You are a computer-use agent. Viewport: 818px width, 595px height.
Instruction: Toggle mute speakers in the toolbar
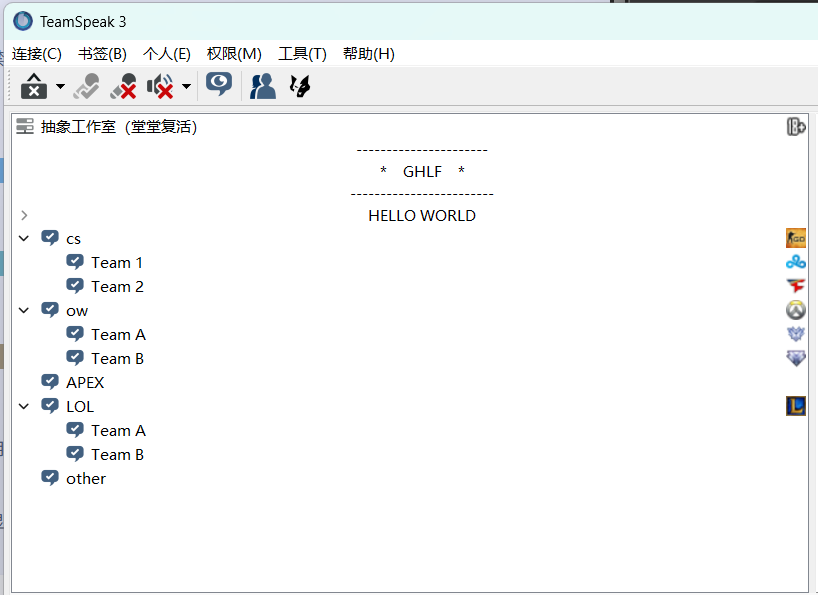(160, 86)
